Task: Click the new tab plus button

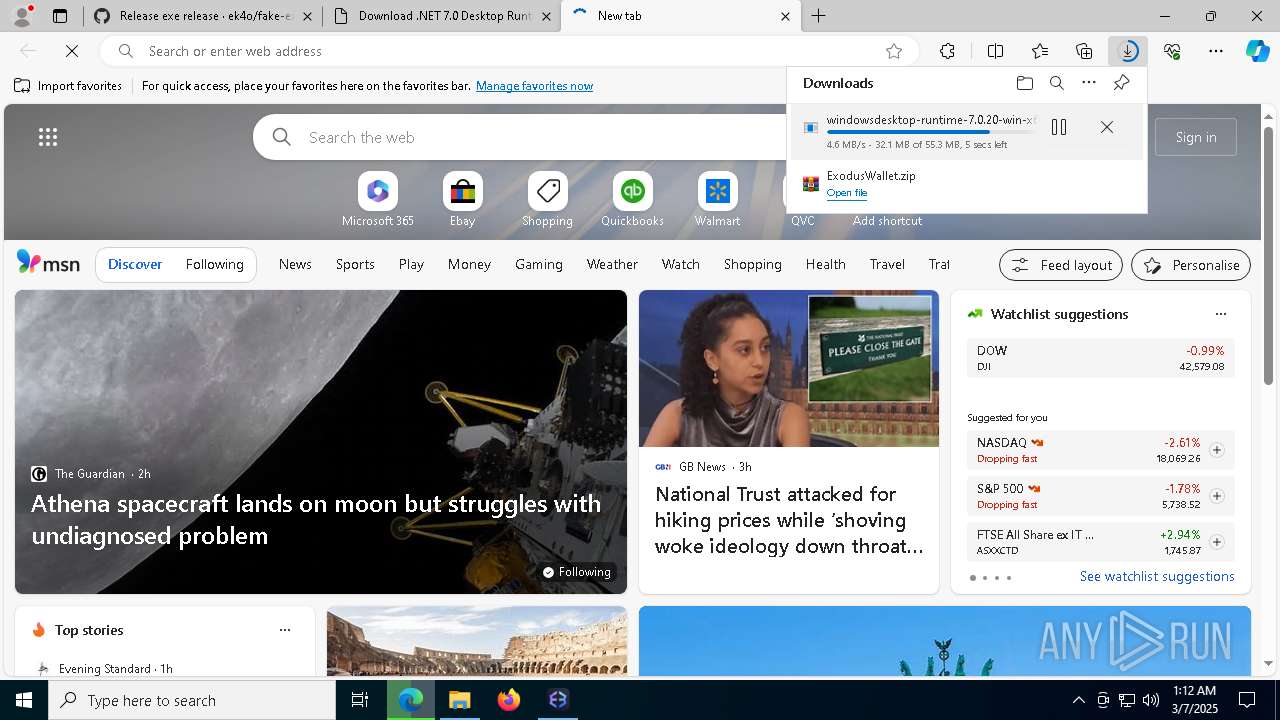Action: [x=818, y=16]
